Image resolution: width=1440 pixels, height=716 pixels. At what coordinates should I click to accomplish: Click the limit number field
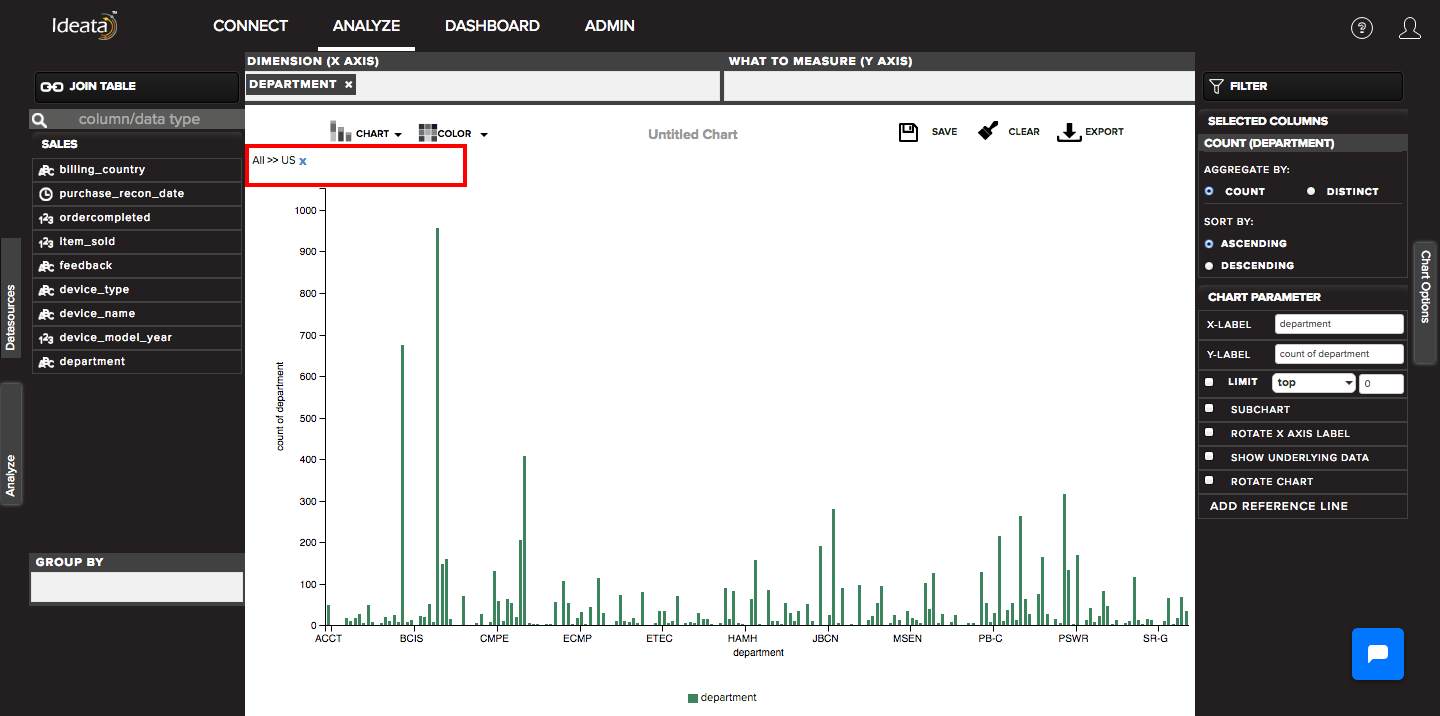pos(1381,384)
